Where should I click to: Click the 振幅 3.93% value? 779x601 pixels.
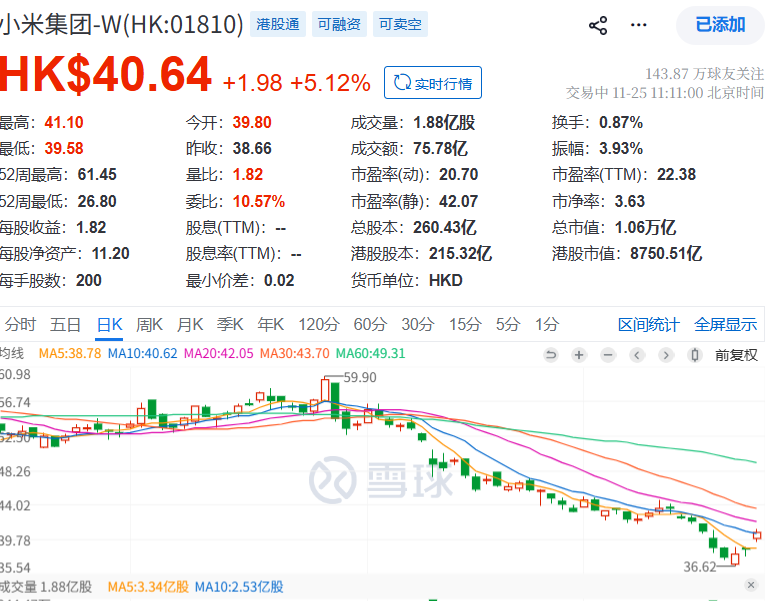tap(621, 148)
